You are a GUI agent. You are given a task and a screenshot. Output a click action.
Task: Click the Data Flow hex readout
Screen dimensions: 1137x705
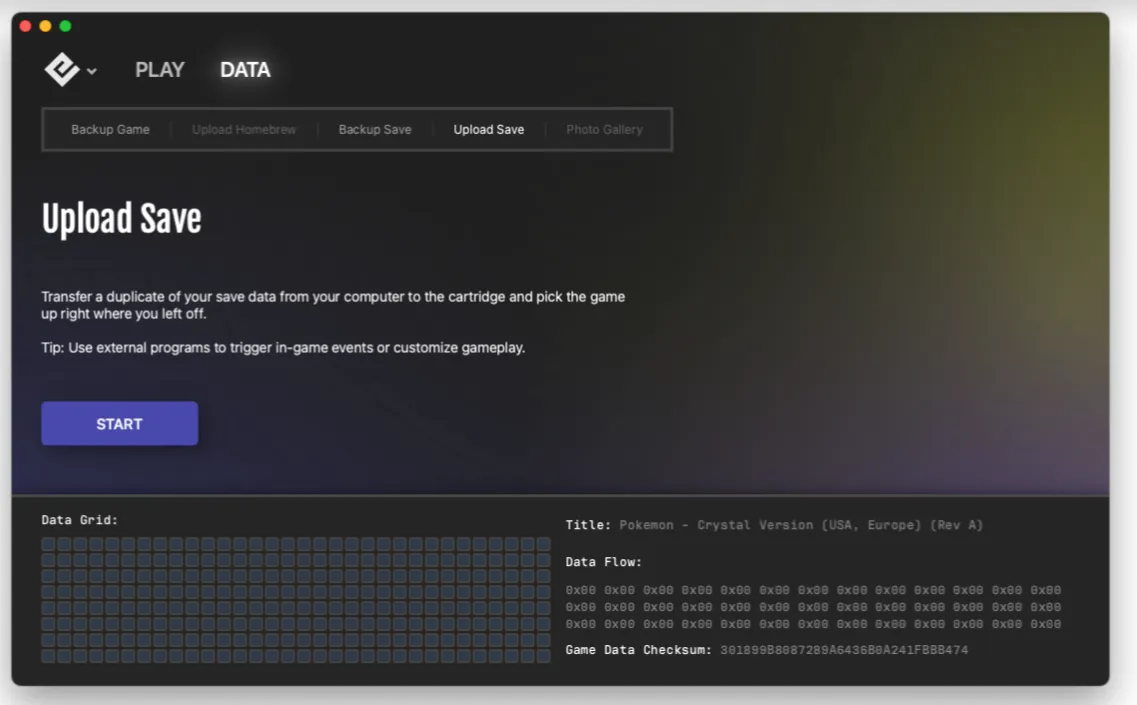tap(812, 607)
